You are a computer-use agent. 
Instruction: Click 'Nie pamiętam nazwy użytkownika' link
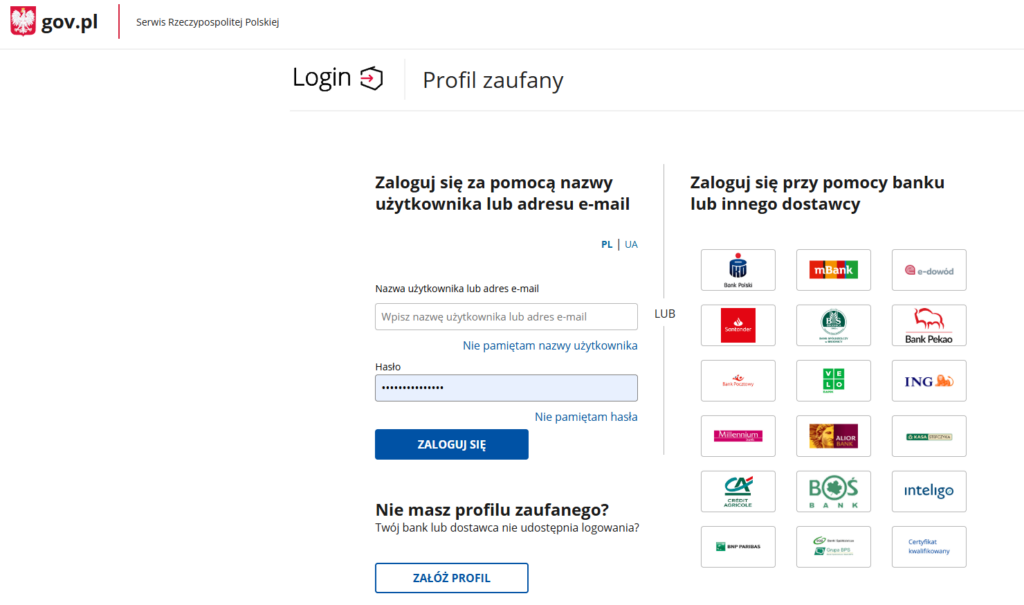(x=550, y=346)
